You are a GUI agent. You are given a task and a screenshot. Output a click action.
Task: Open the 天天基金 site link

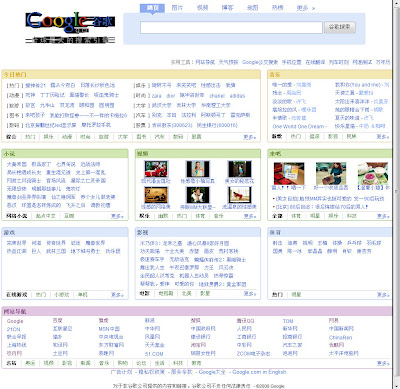(x=154, y=345)
